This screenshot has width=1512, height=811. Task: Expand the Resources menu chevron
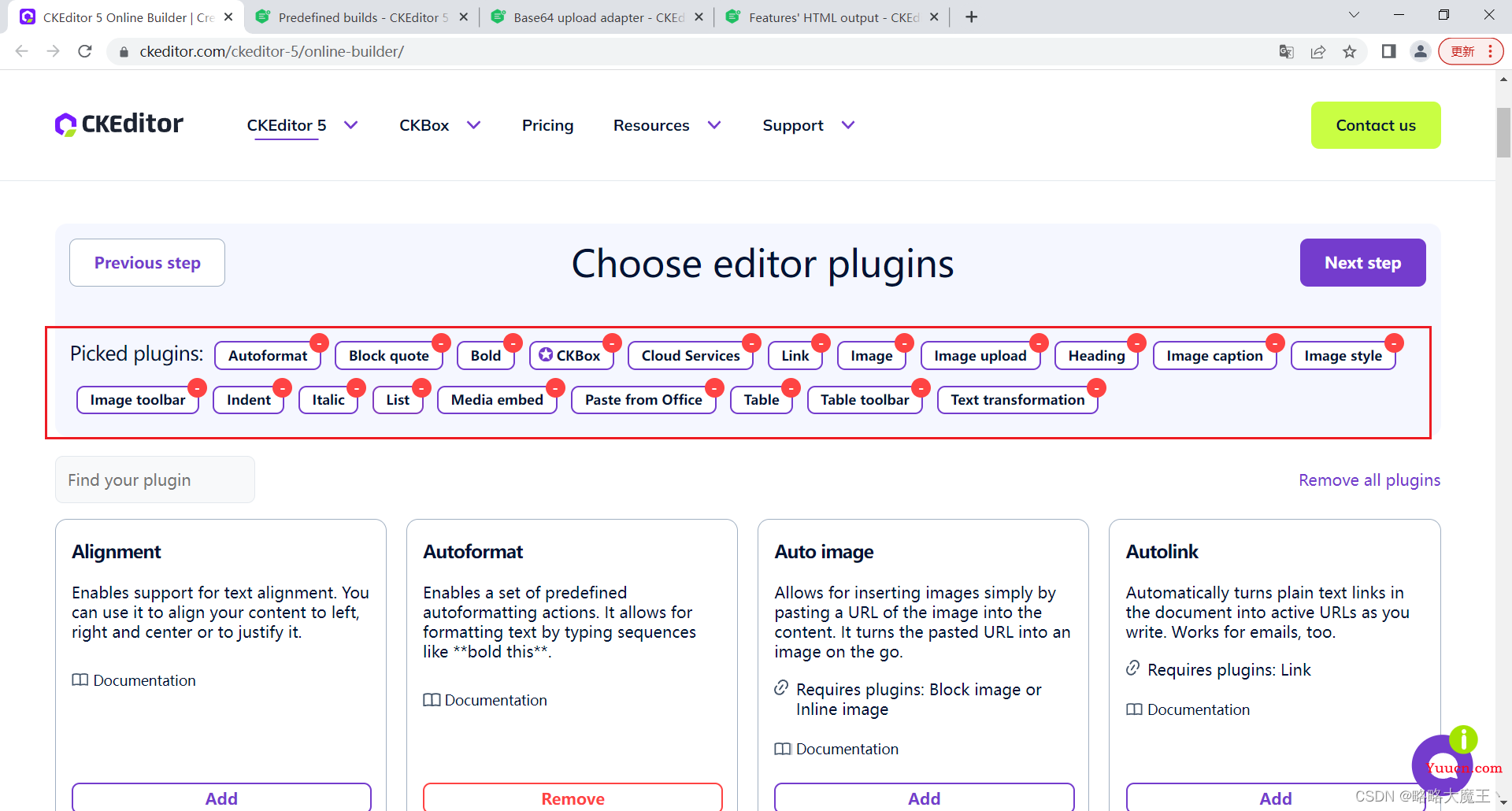click(x=714, y=125)
